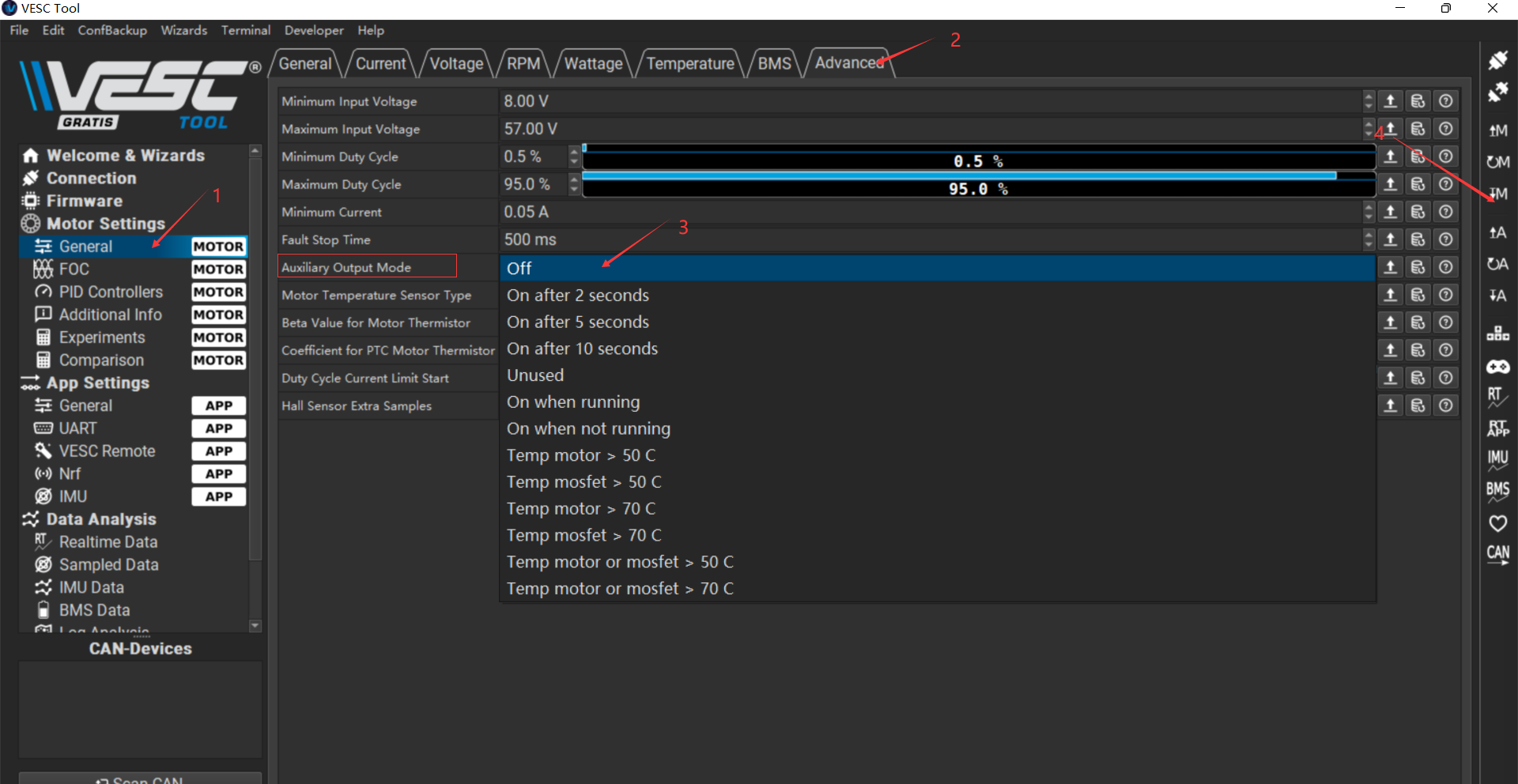Viewport: 1518px width, 784px height.
Task: Choose 'On when running' option
Action: (938, 402)
